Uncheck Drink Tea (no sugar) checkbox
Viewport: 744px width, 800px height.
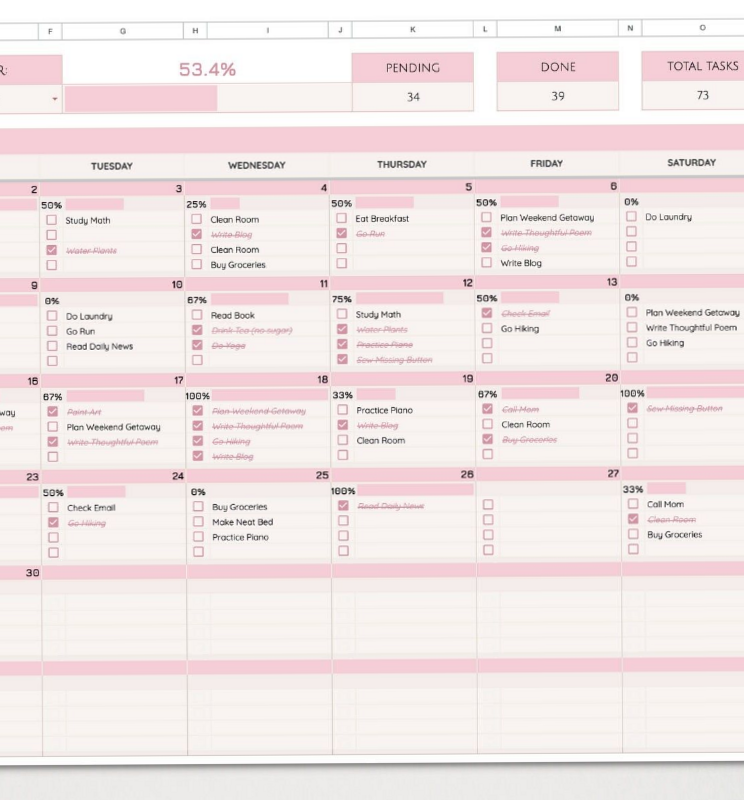pyautogui.click(x=197, y=330)
